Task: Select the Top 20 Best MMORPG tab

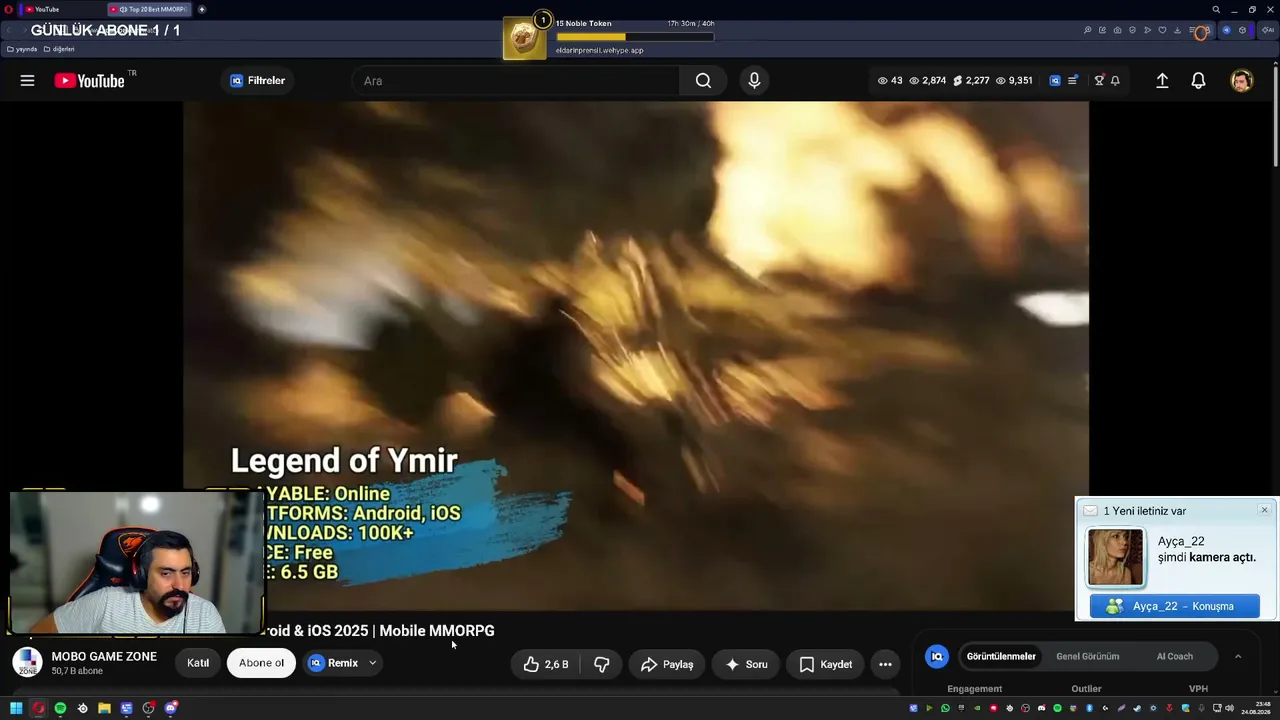Action: coord(148,9)
